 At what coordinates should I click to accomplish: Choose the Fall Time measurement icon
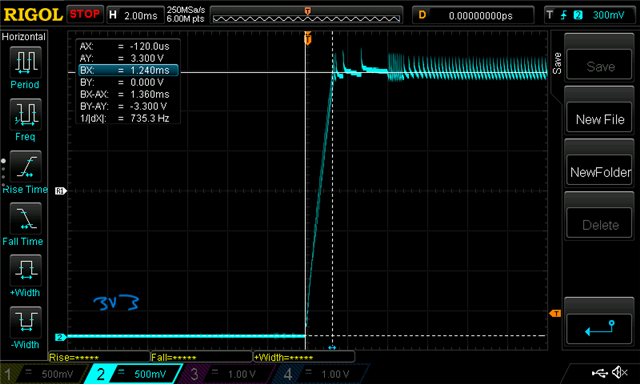[25, 218]
